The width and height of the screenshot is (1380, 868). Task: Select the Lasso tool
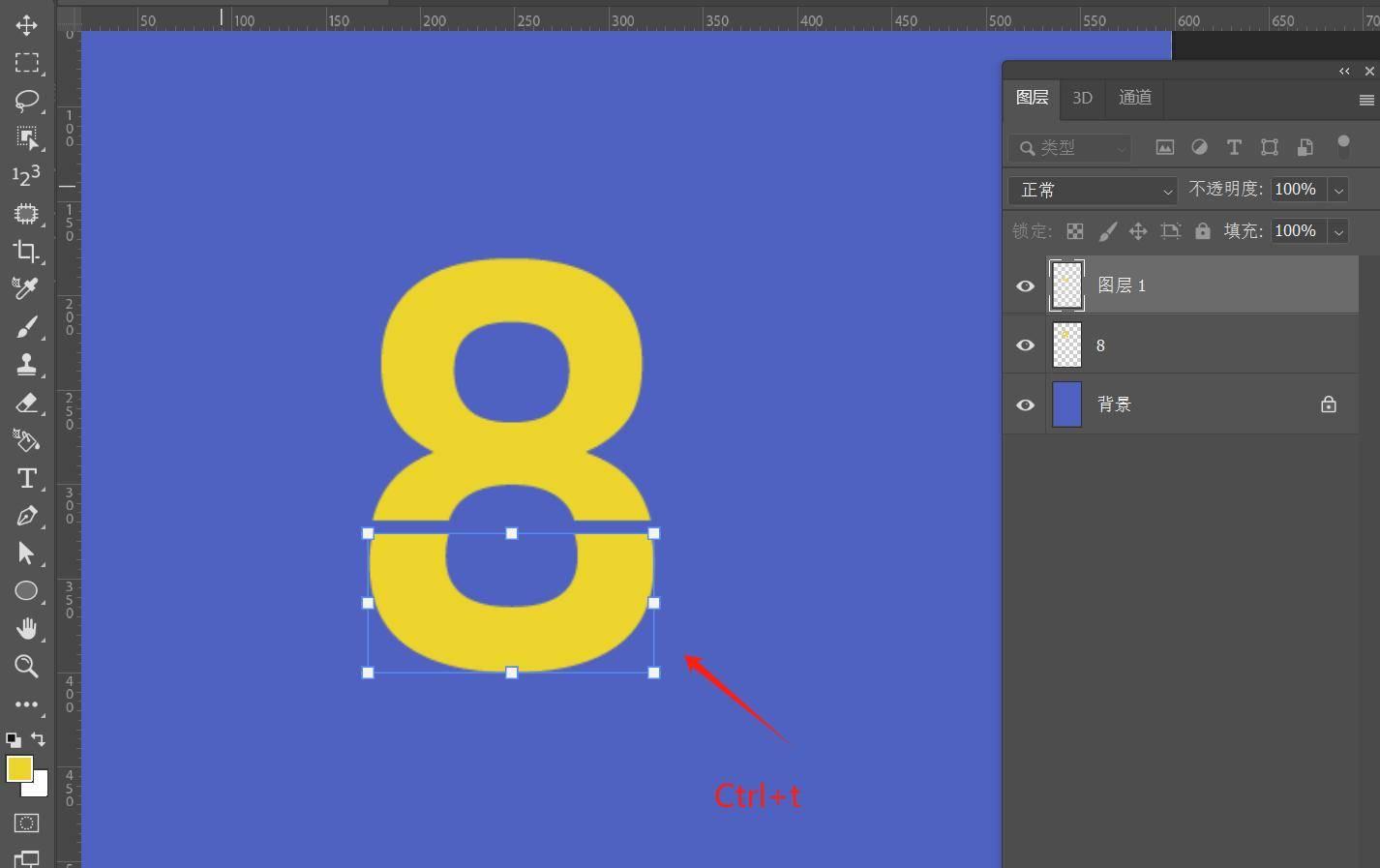click(x=26, y=100)
